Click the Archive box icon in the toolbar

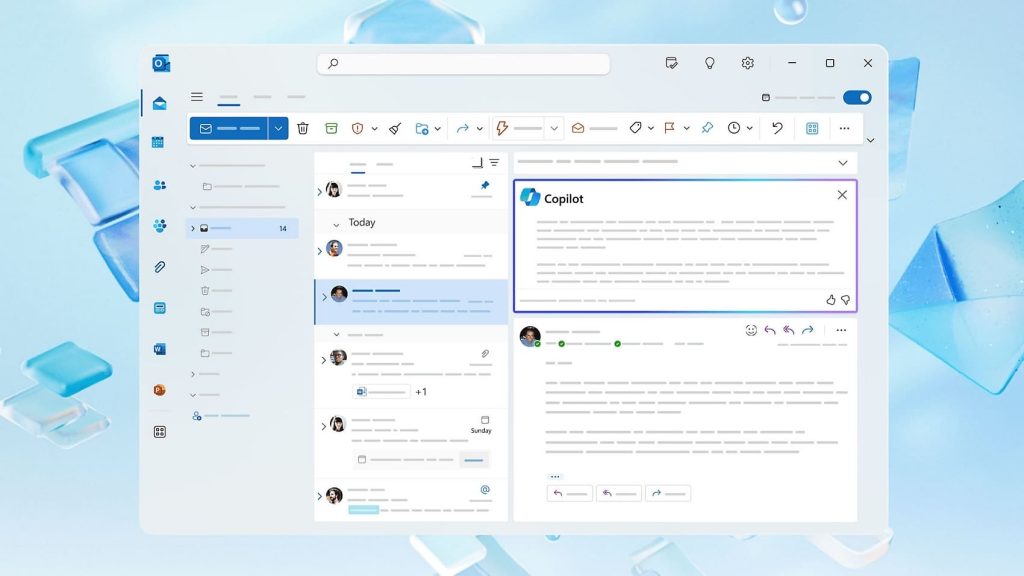point(331,128)
